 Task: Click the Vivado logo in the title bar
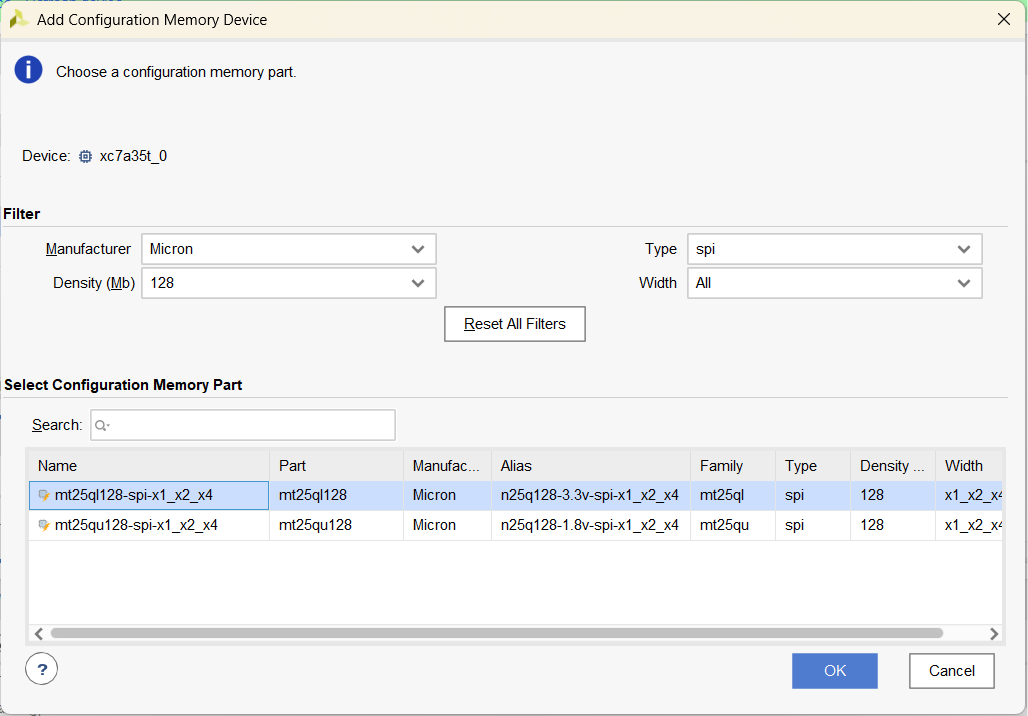pyautogui.click(x=18, y=20)
